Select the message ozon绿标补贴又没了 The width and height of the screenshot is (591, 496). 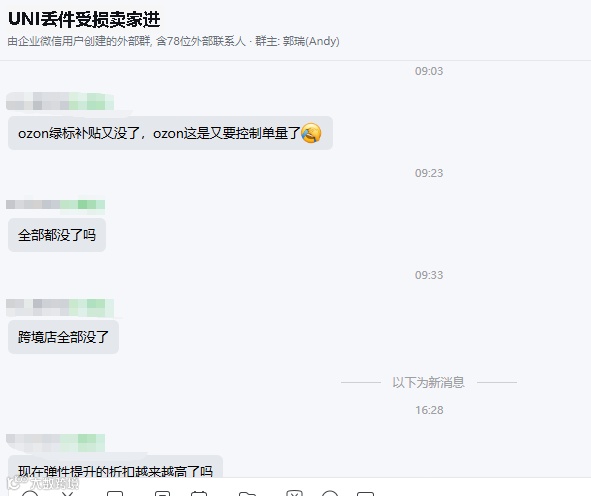[170, 133]
